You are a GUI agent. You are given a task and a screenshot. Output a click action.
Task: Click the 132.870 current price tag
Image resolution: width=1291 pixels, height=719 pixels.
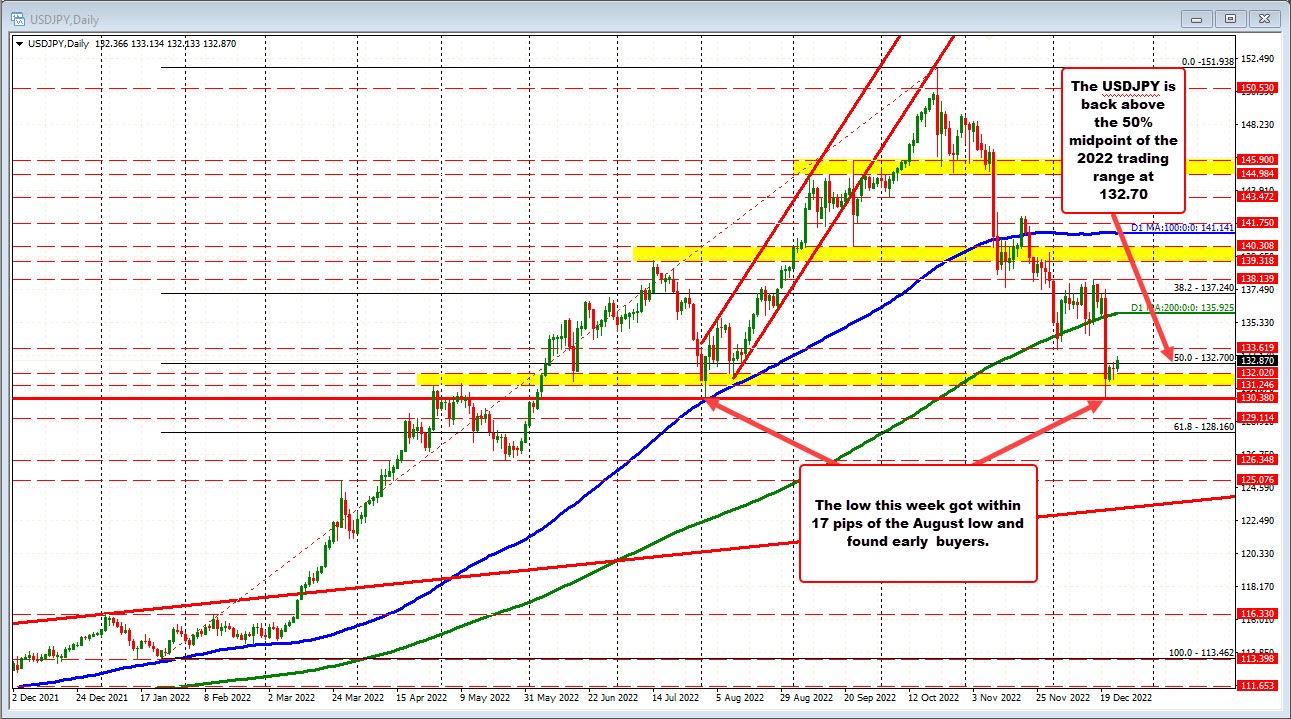(x=1260, y=362)
